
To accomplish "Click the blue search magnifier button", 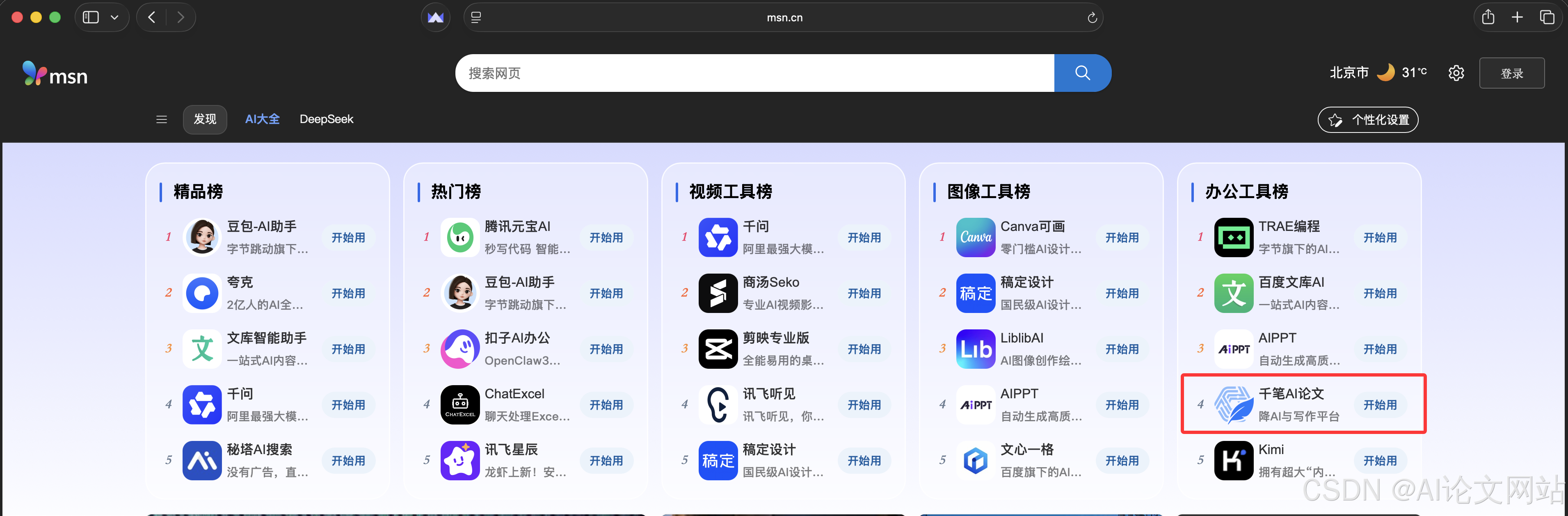I will tap(1082, 73).
